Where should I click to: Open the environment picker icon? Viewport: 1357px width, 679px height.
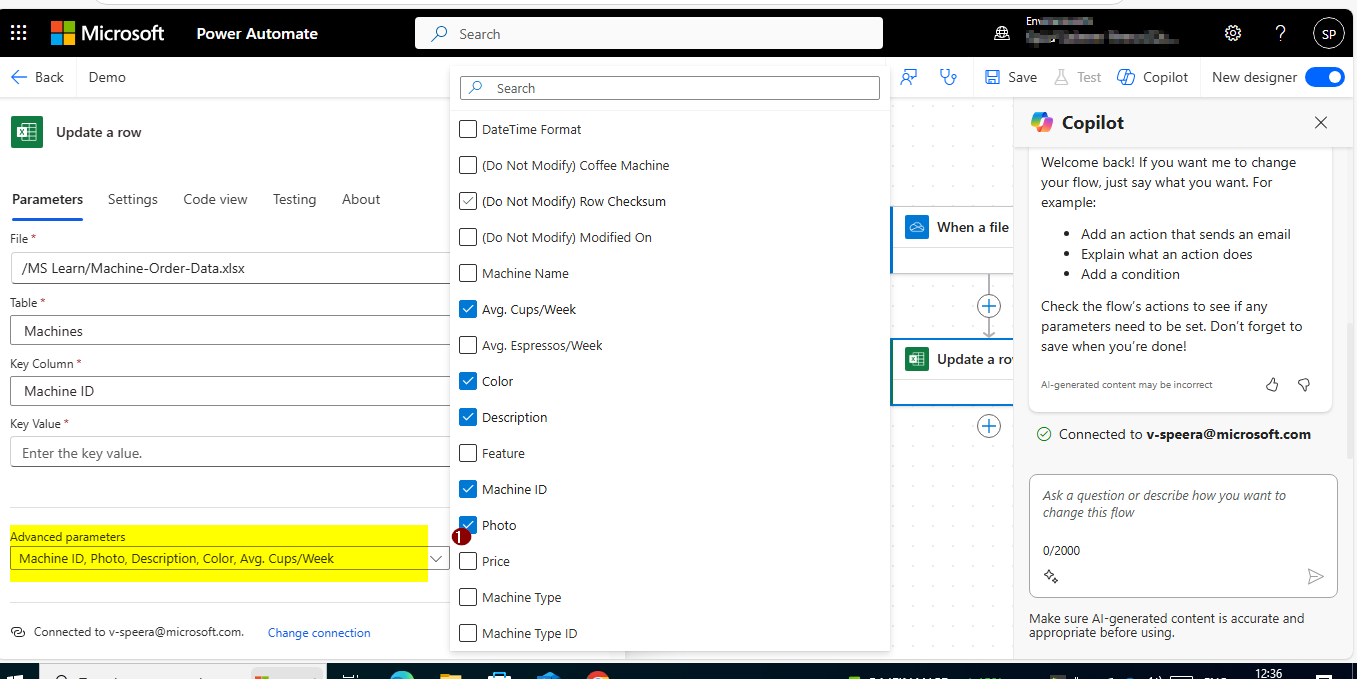(x=1002, y=33)
